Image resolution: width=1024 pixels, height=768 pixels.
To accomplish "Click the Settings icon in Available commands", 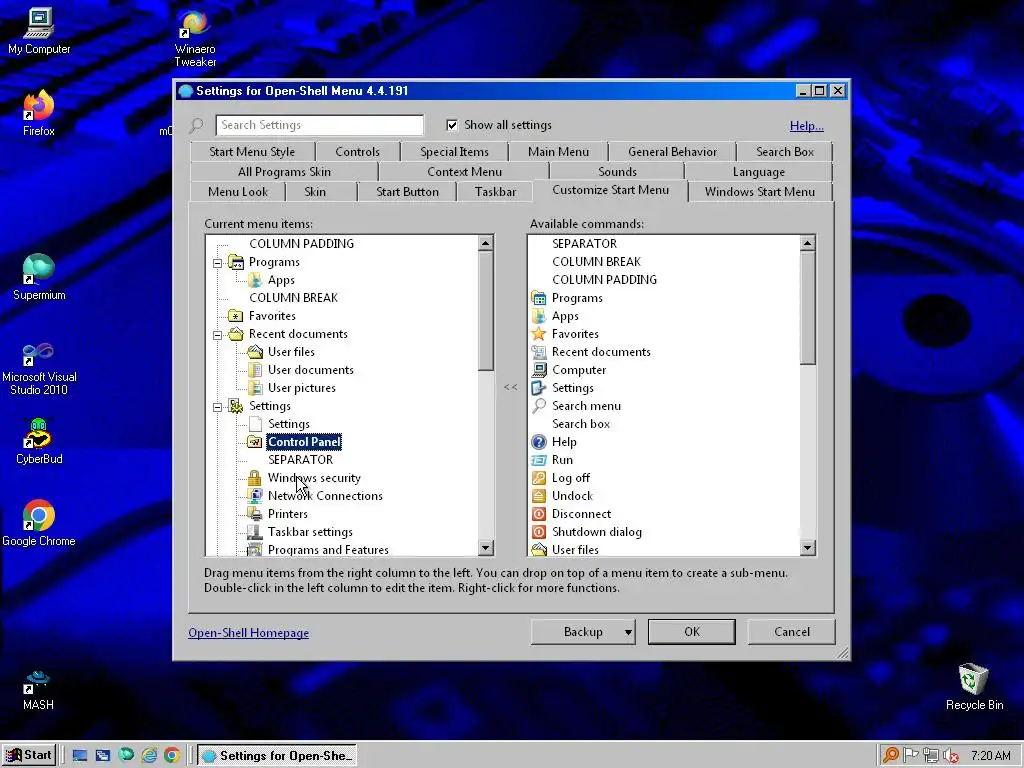I will (539, 388).
